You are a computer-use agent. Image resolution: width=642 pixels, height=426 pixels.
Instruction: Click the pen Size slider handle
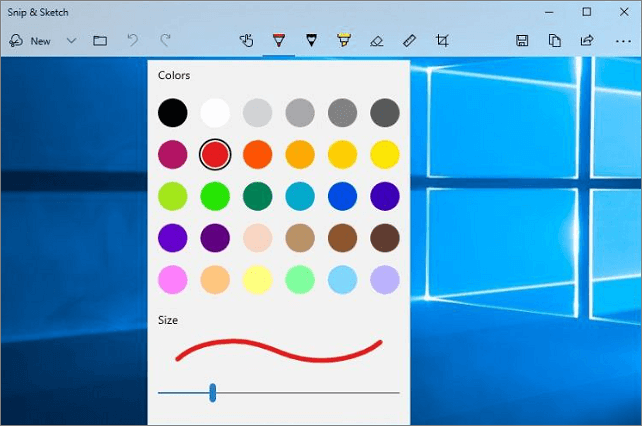pos(213,392)
